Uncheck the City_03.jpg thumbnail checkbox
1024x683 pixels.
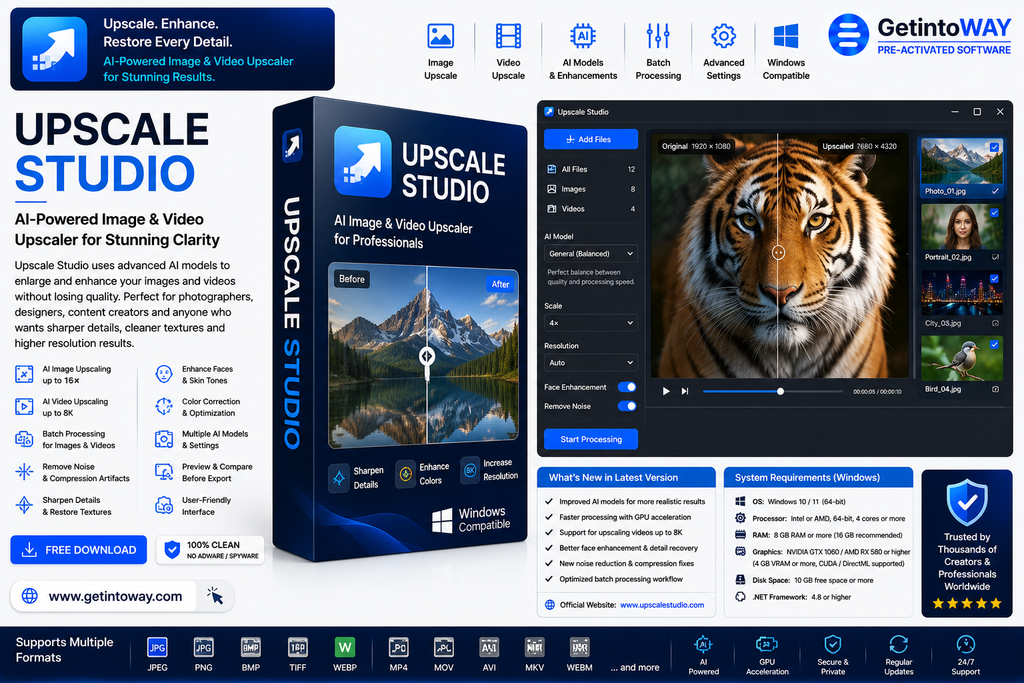coord(994,279)
